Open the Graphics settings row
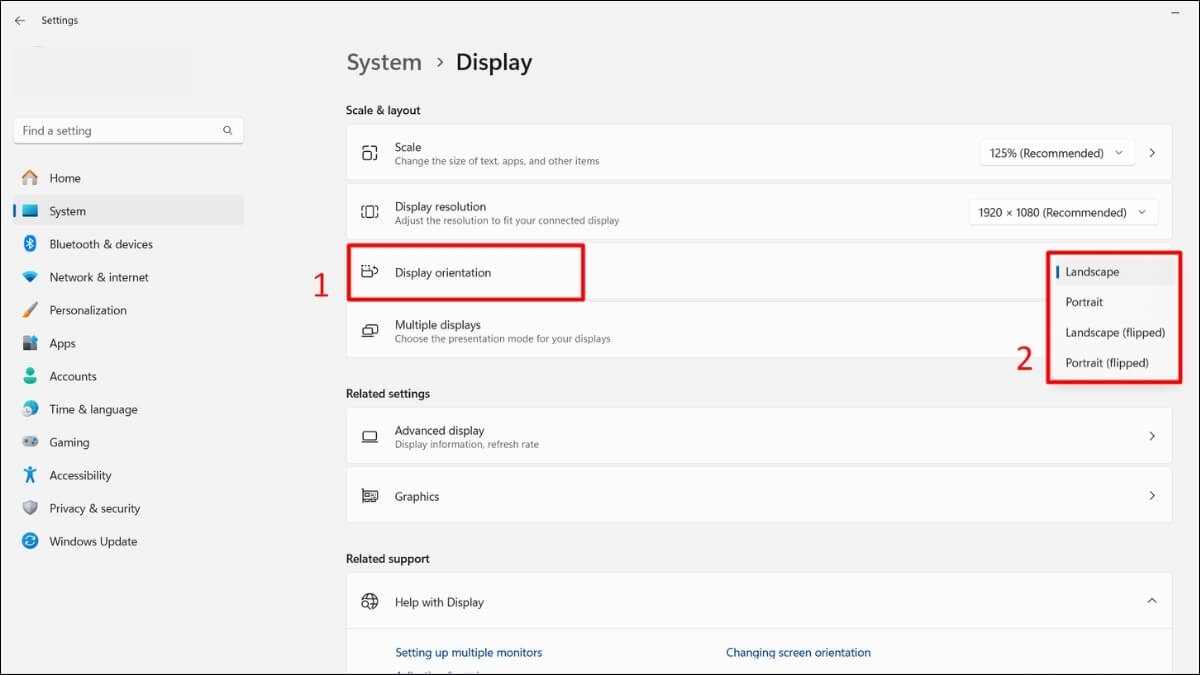1200x675 pixels. point(759,496)
